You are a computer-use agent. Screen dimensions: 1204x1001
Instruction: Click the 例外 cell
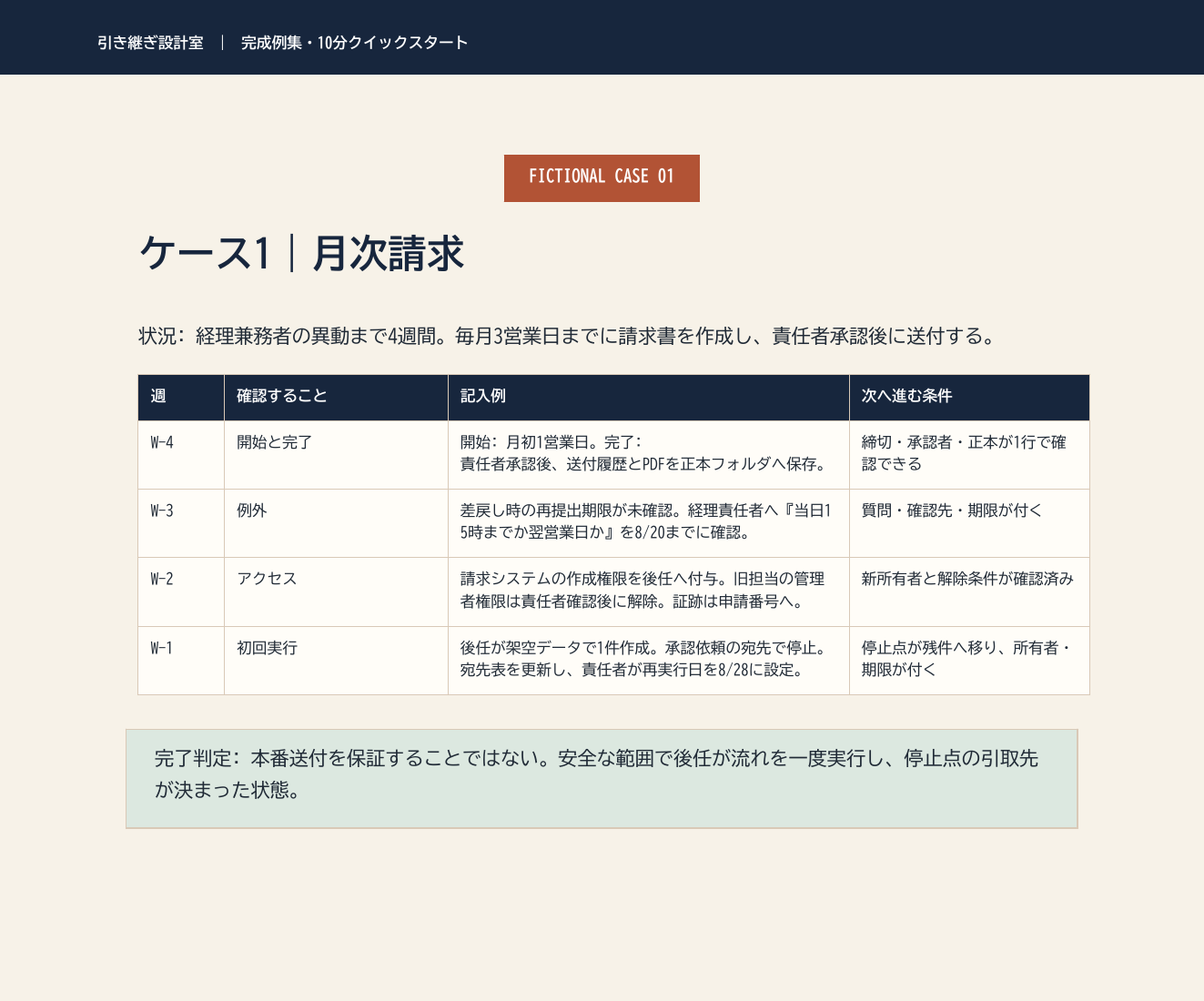[x=336, y=522]
